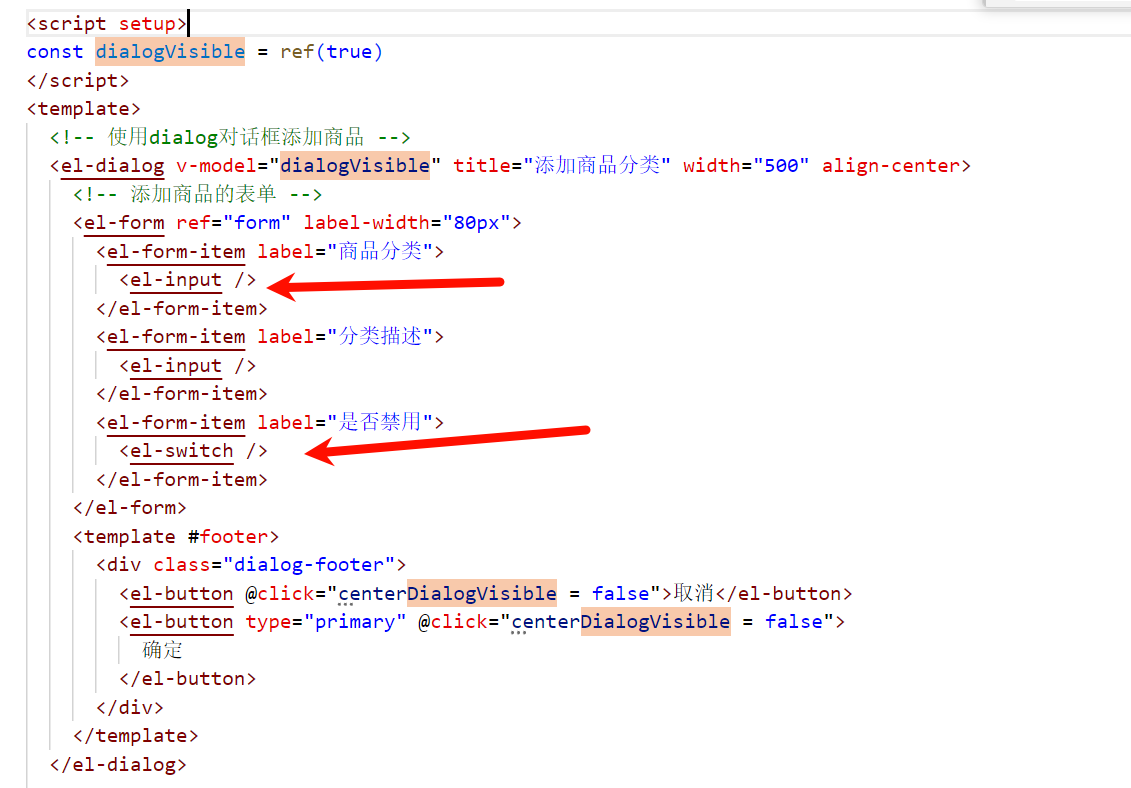Click the 'v-model' attribute of el-dialog
This screenshot has height=788, width=1131.
pyautogui.click(x=216, y=166)
